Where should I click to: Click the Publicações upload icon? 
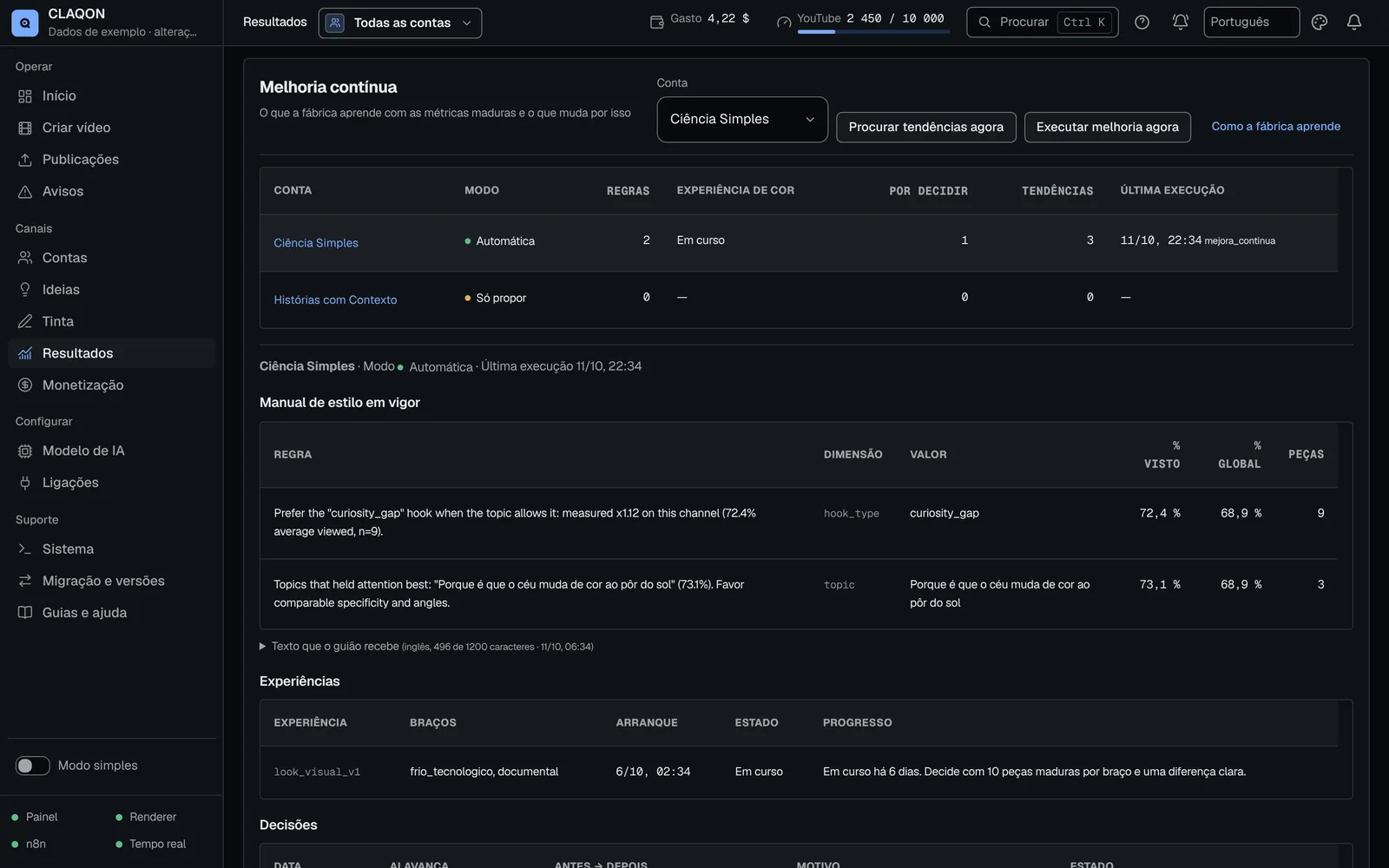tap(25, 160)
